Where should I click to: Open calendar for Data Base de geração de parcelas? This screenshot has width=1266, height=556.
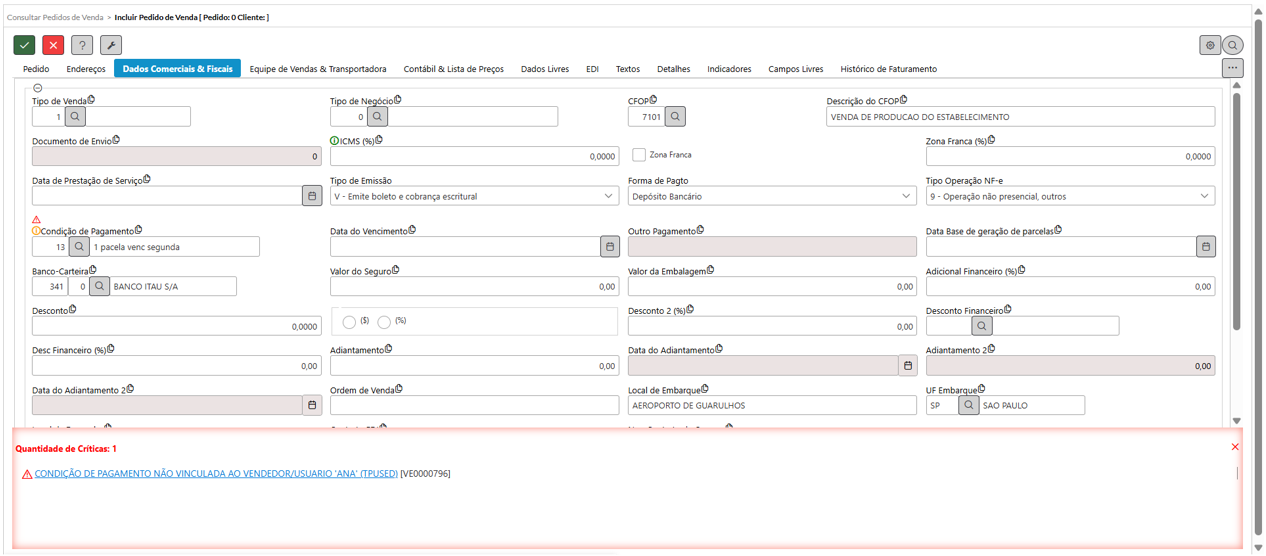1206,246
